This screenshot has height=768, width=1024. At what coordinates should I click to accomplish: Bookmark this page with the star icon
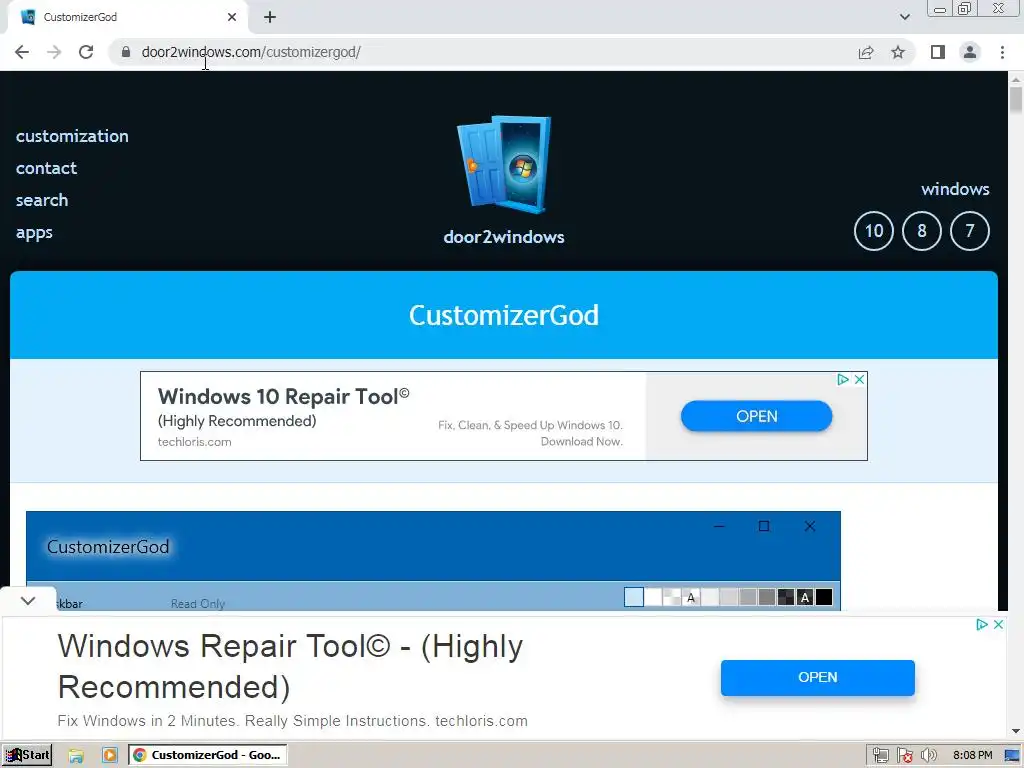[899, 52]
